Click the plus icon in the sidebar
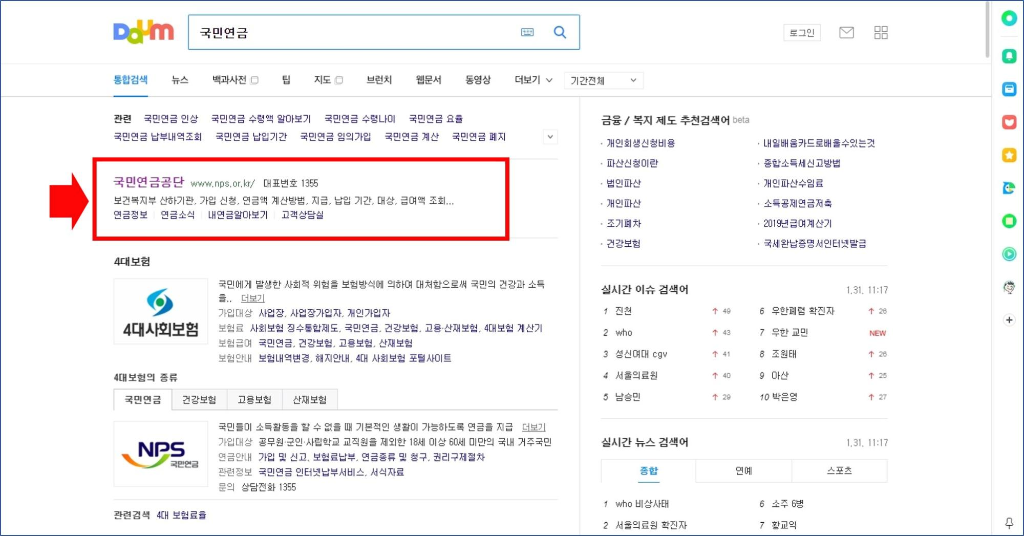The width and height of the screenshot is (1024, 536). 1009,320
